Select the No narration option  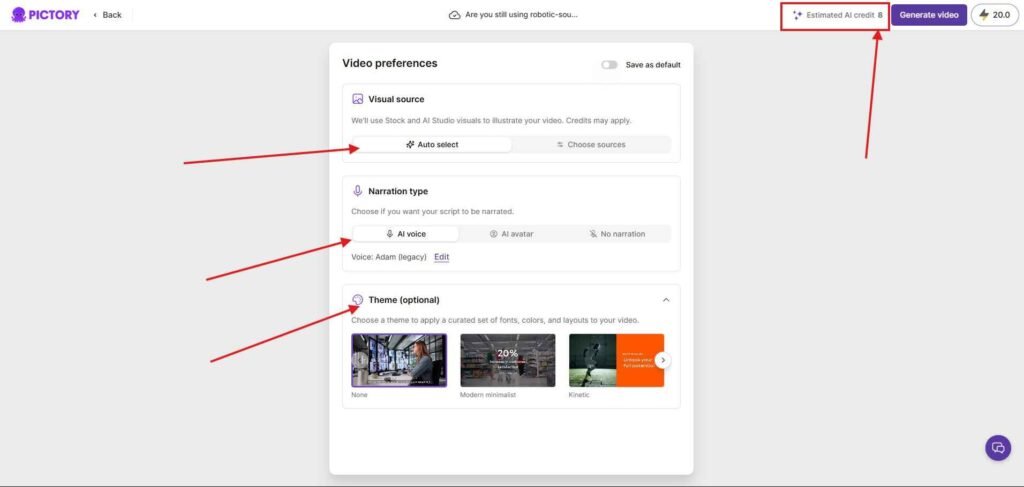617,234
